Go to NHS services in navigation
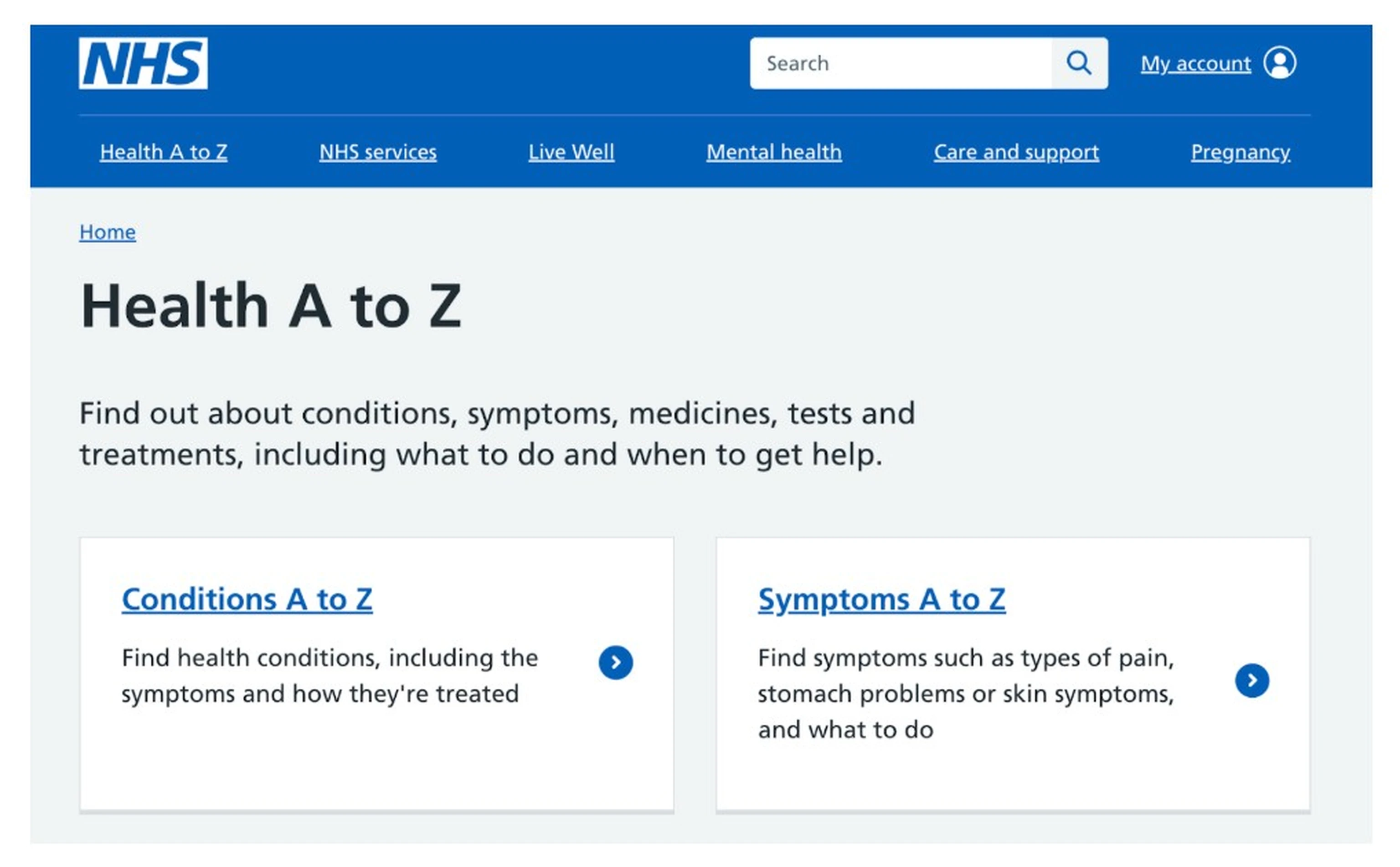1400x867 pixels. pos(377,152)
